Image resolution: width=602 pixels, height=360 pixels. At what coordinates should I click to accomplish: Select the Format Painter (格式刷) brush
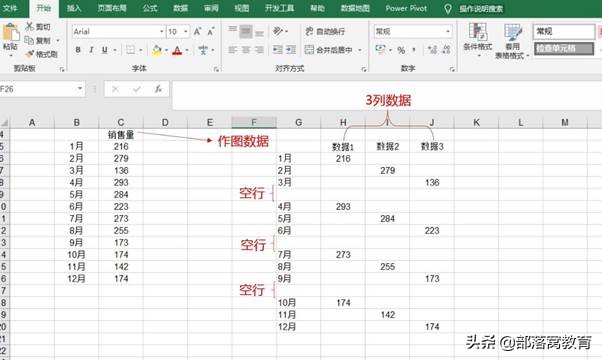(x=30, y=54)
